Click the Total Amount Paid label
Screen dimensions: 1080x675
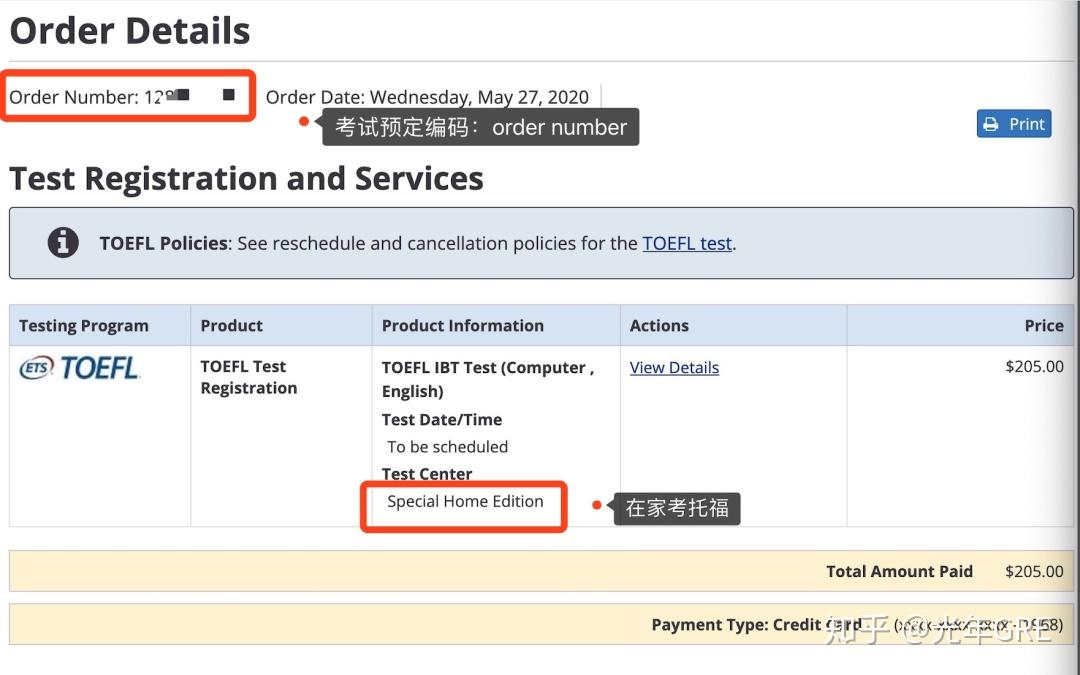pos(900,572)
